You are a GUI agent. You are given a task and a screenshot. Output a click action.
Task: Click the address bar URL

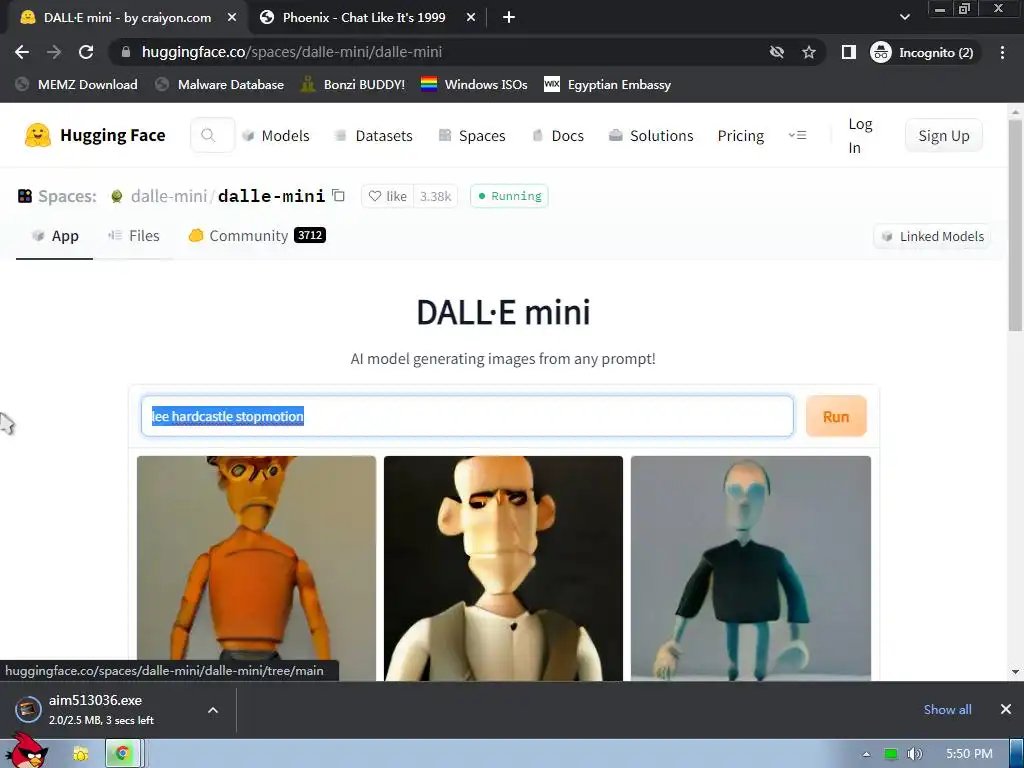point(292,52)
